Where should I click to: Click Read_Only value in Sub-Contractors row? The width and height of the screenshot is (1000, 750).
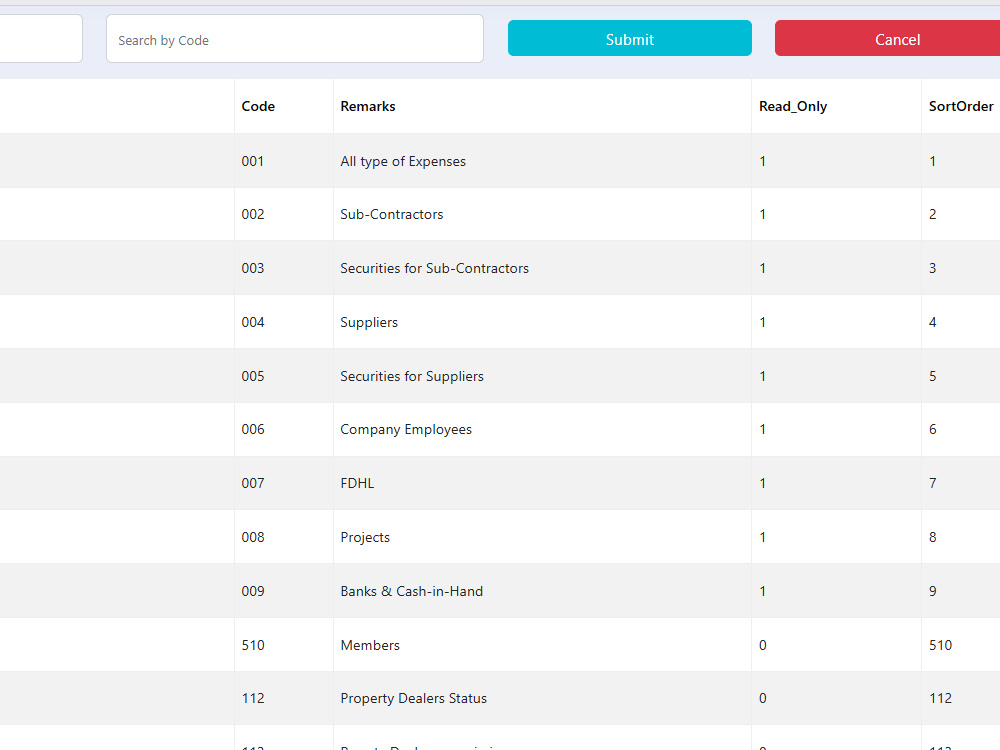tap(763, 214)
